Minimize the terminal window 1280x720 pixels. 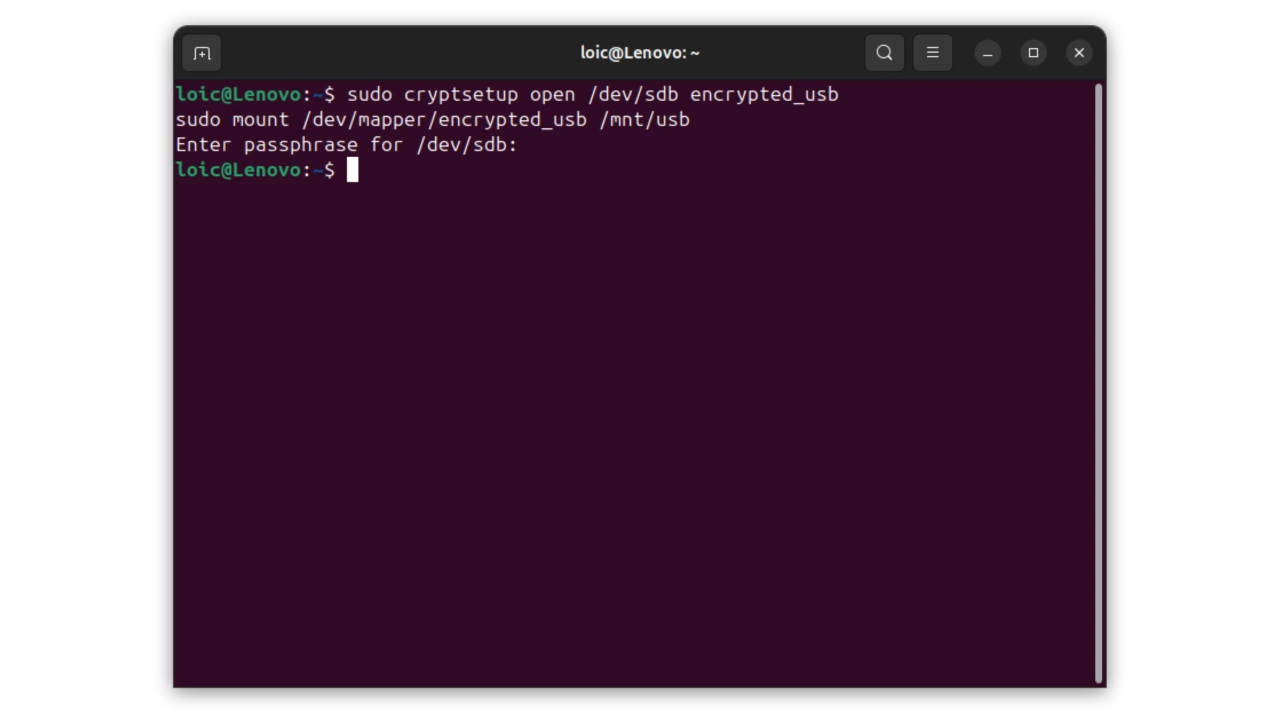point(987,53)
